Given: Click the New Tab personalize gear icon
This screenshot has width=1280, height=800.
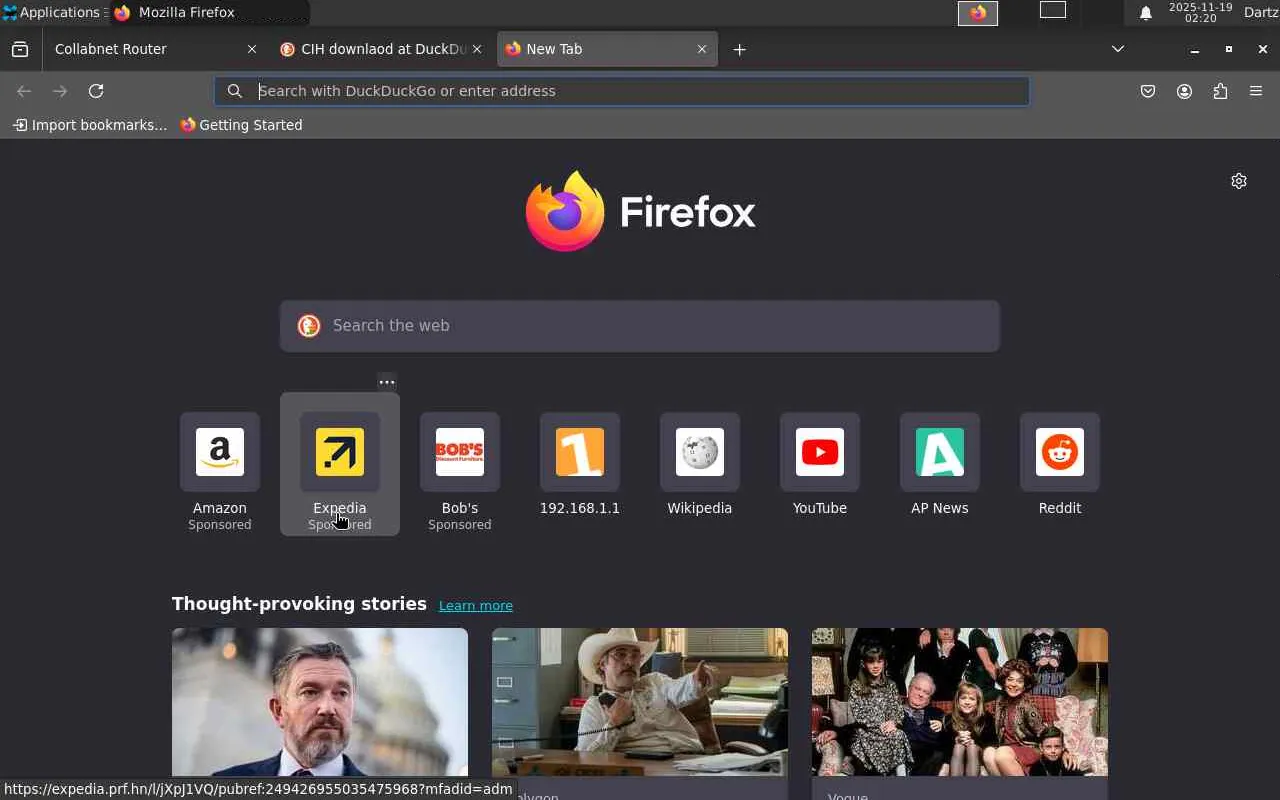Looking at the screenshot, I should pos(1239,181).
